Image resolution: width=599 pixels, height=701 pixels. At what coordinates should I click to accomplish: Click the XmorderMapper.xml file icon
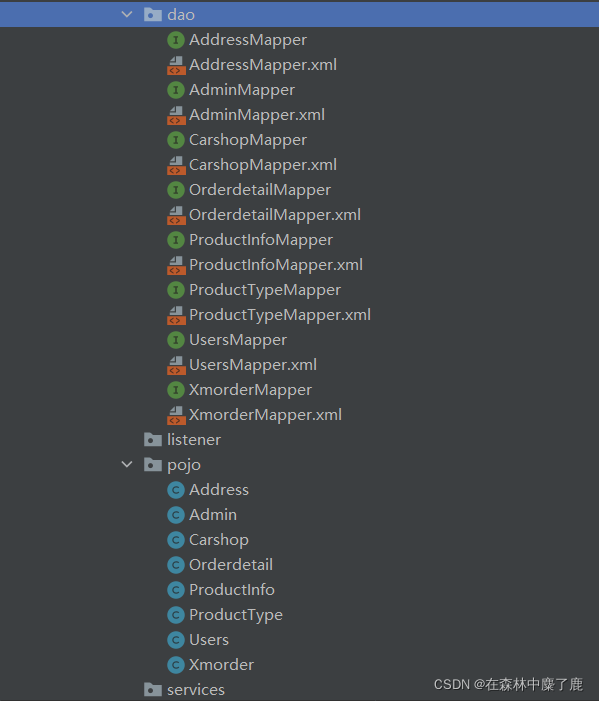[176, 415]
